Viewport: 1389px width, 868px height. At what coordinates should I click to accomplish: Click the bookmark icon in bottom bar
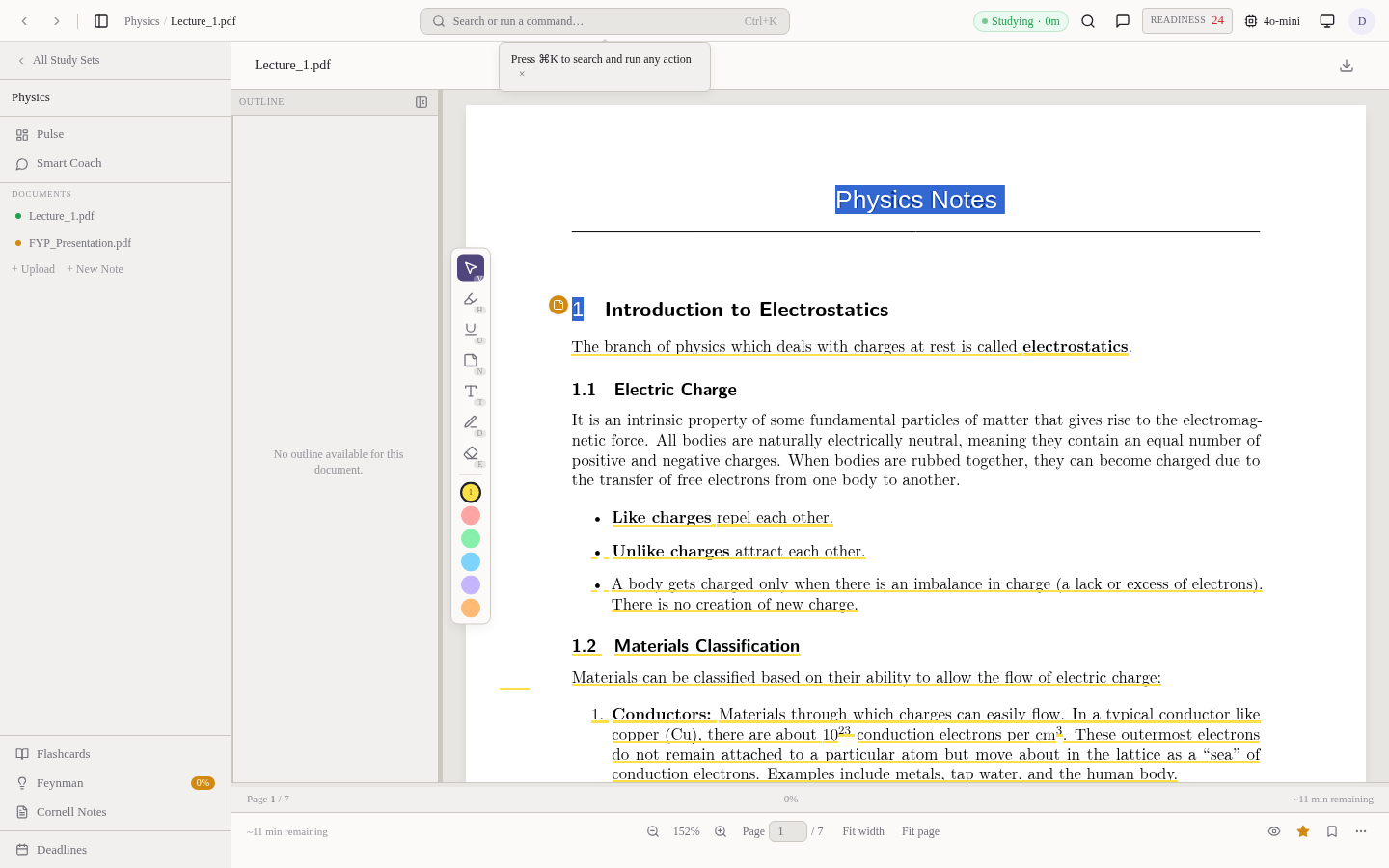1332,831
